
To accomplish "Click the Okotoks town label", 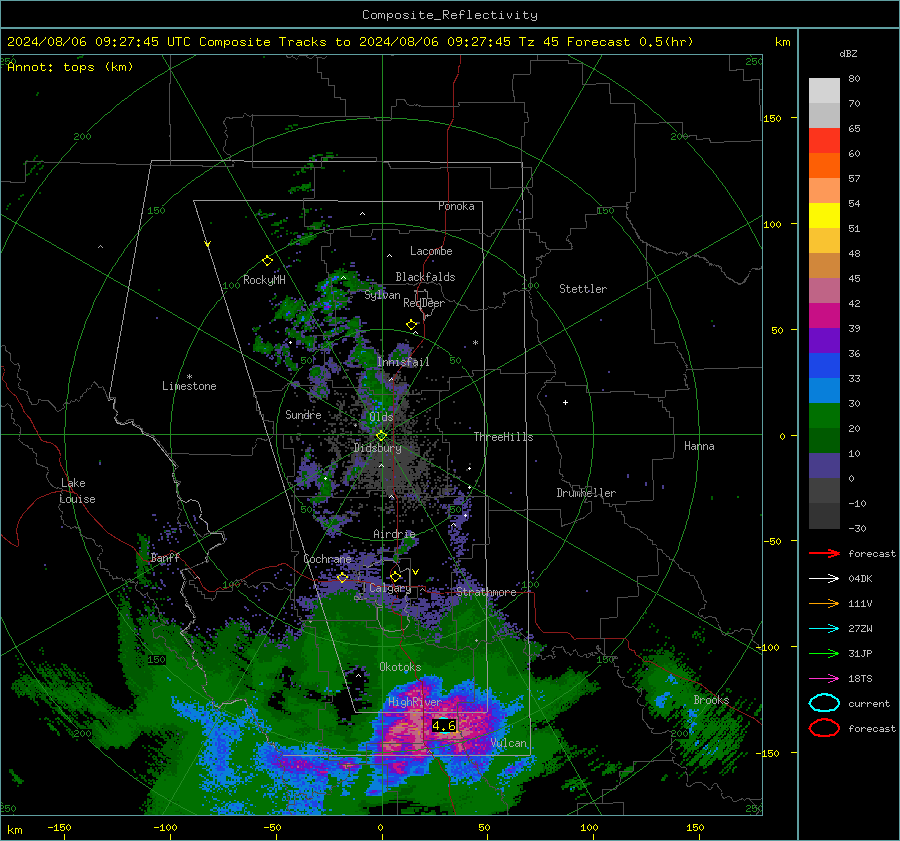I will [x=400, y=667].
